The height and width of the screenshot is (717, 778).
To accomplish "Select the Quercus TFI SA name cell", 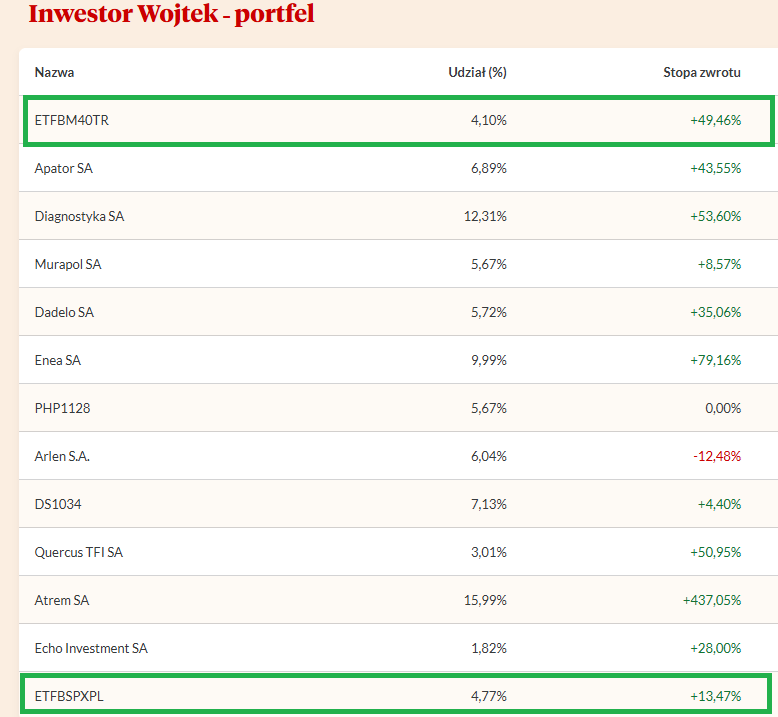I will pos(78,552).
